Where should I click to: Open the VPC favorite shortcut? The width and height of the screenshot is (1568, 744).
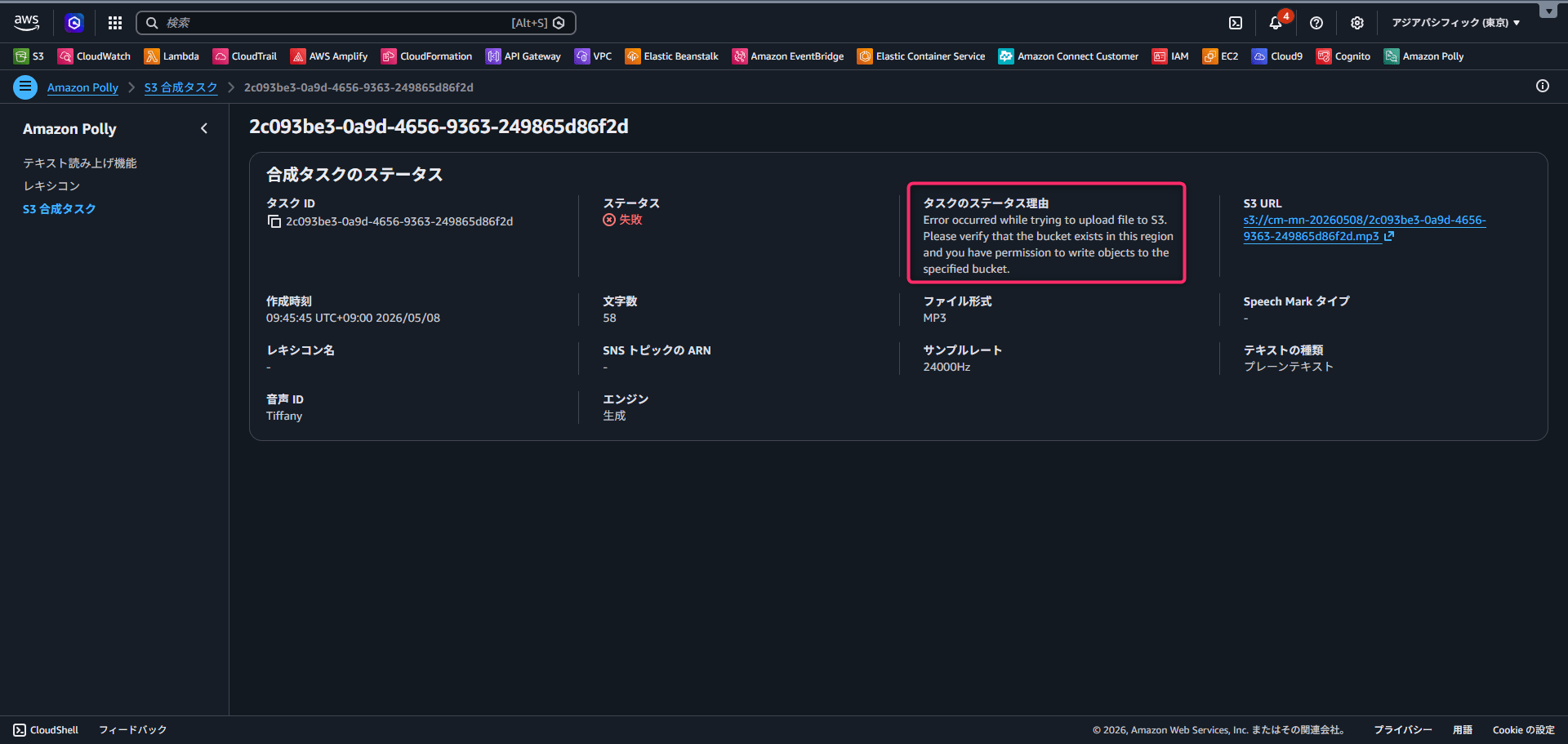point(593,56)
